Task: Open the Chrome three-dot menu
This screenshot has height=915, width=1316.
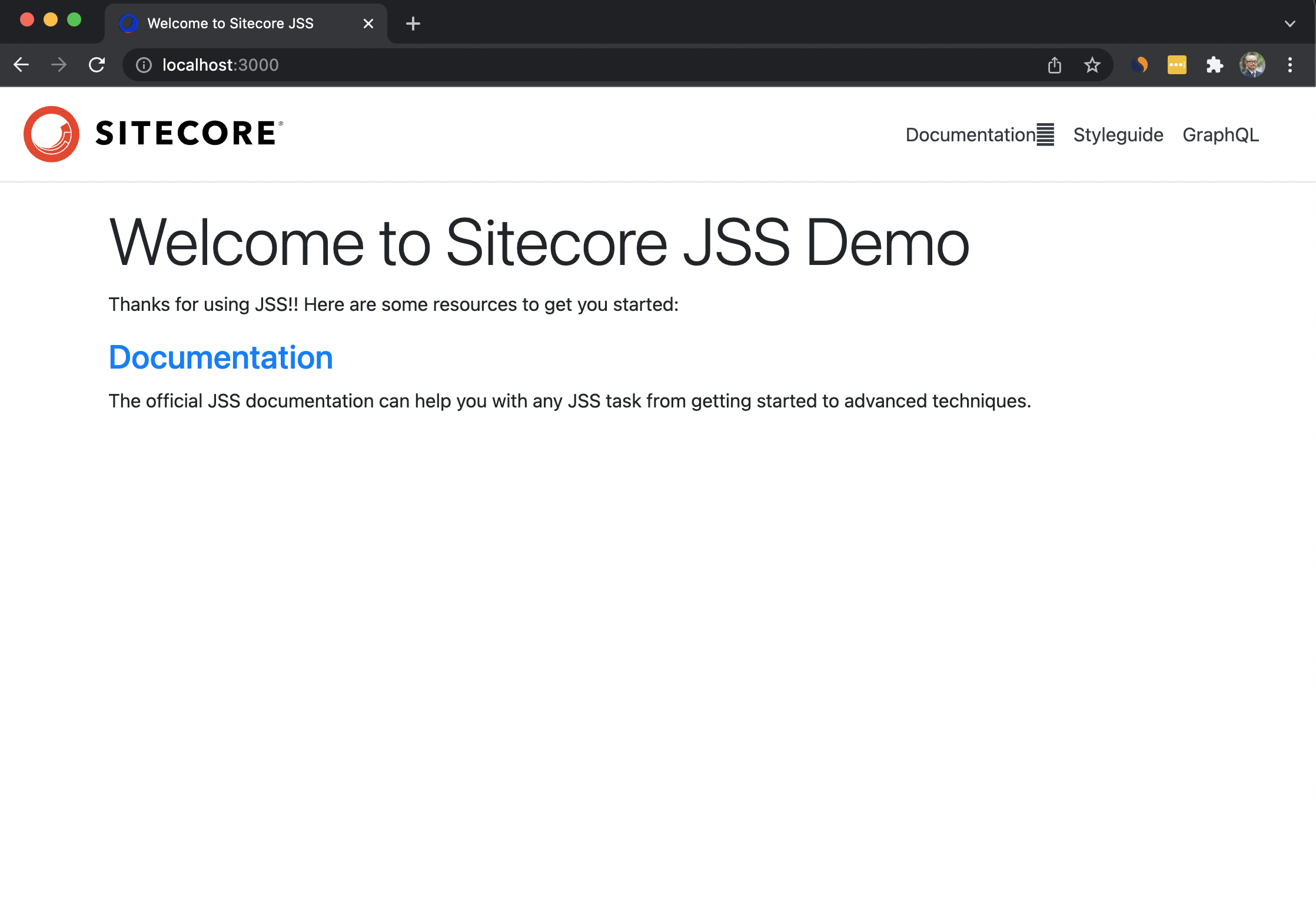Action: click(x=1290, y=65)
